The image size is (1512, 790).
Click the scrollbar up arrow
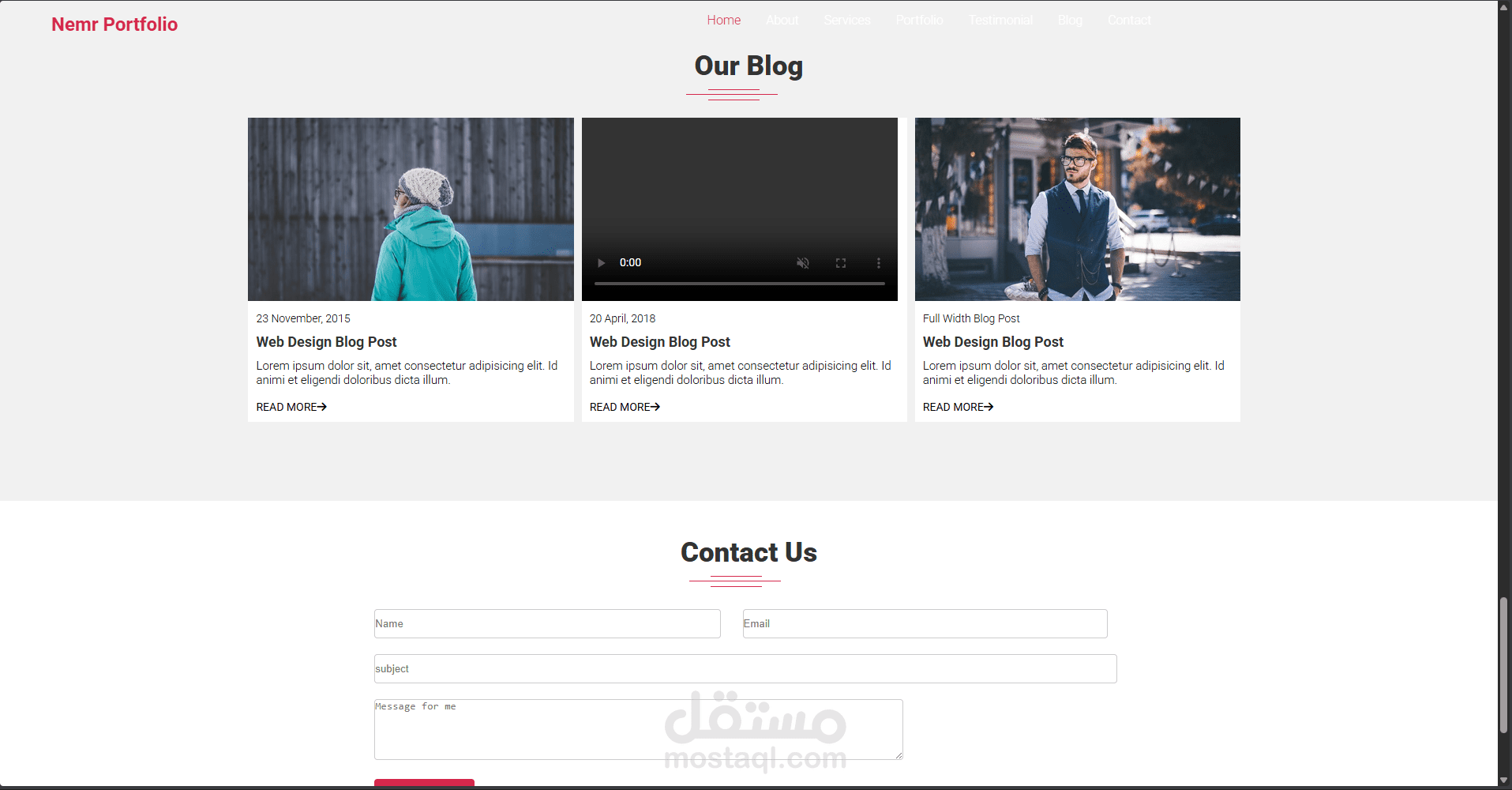click(1504, 6)
